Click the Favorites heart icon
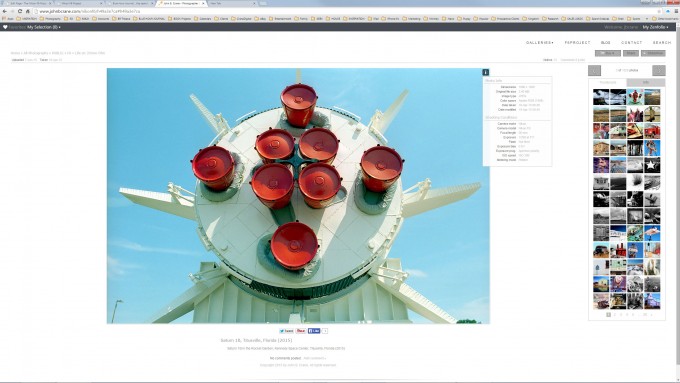The image size is (680, 383). click(x=5, y=27)
